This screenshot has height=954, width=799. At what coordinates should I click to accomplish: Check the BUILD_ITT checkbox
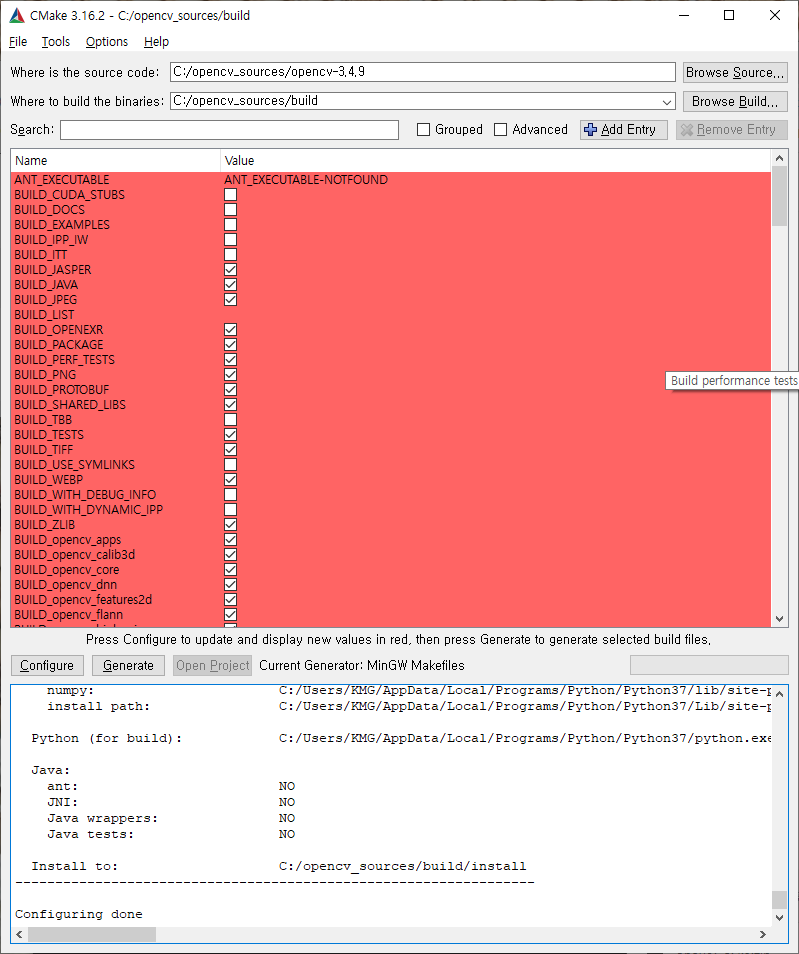(x=231, y=254)
